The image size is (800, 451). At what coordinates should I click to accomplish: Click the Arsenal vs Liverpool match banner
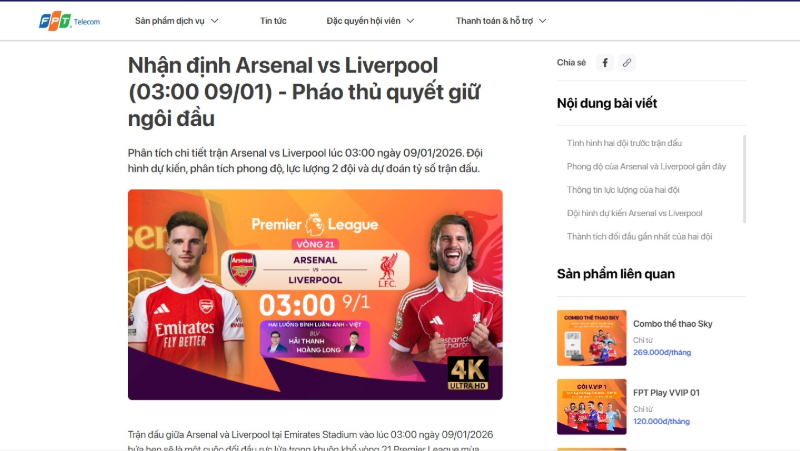click(315, 294)
